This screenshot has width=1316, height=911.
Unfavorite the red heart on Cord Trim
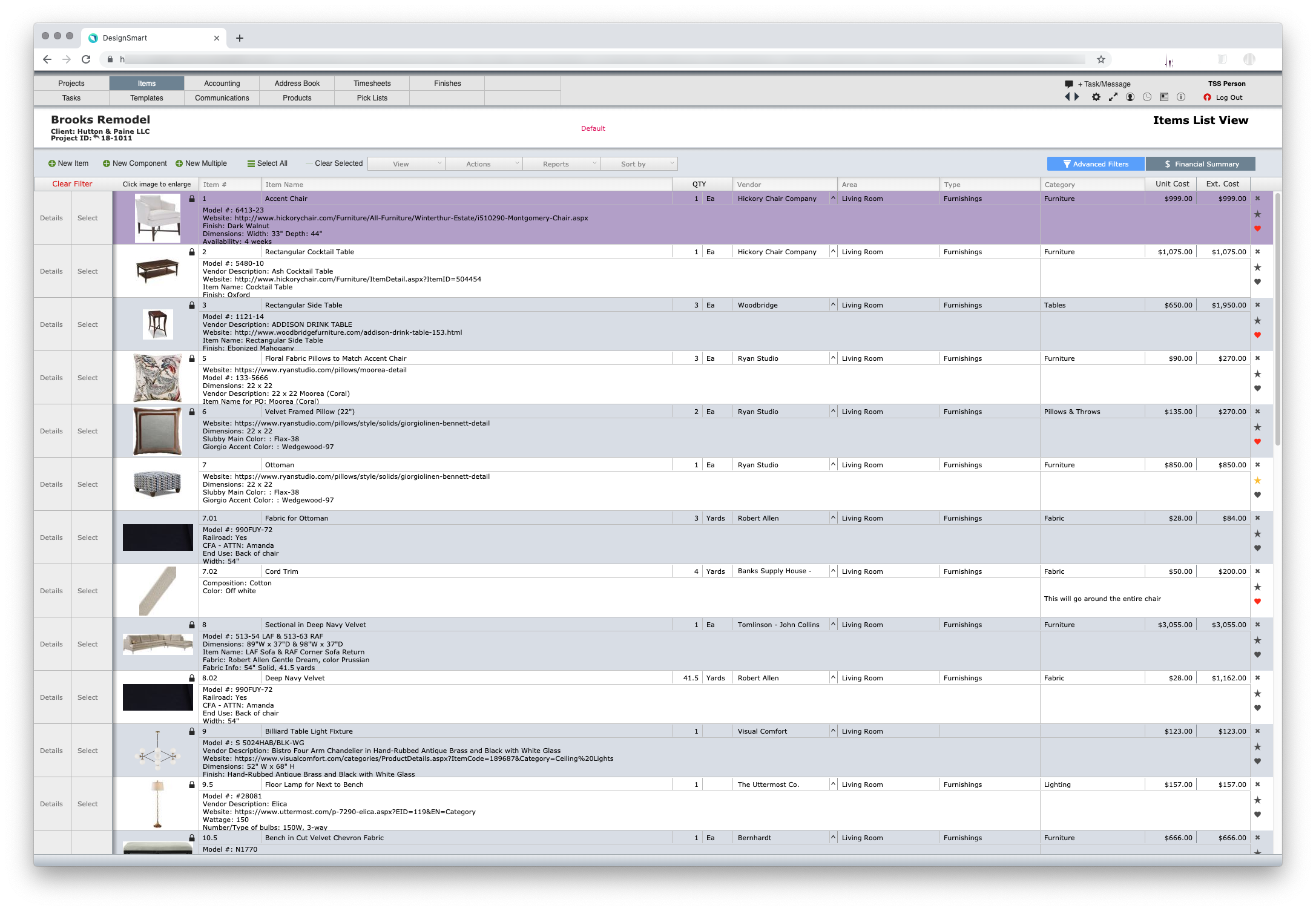point(1257,602)
